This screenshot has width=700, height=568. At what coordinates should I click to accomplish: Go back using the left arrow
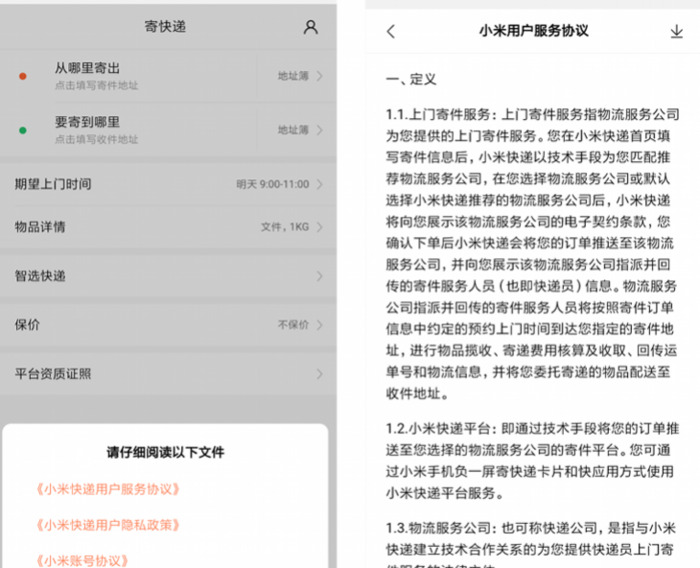click(391, 31)
